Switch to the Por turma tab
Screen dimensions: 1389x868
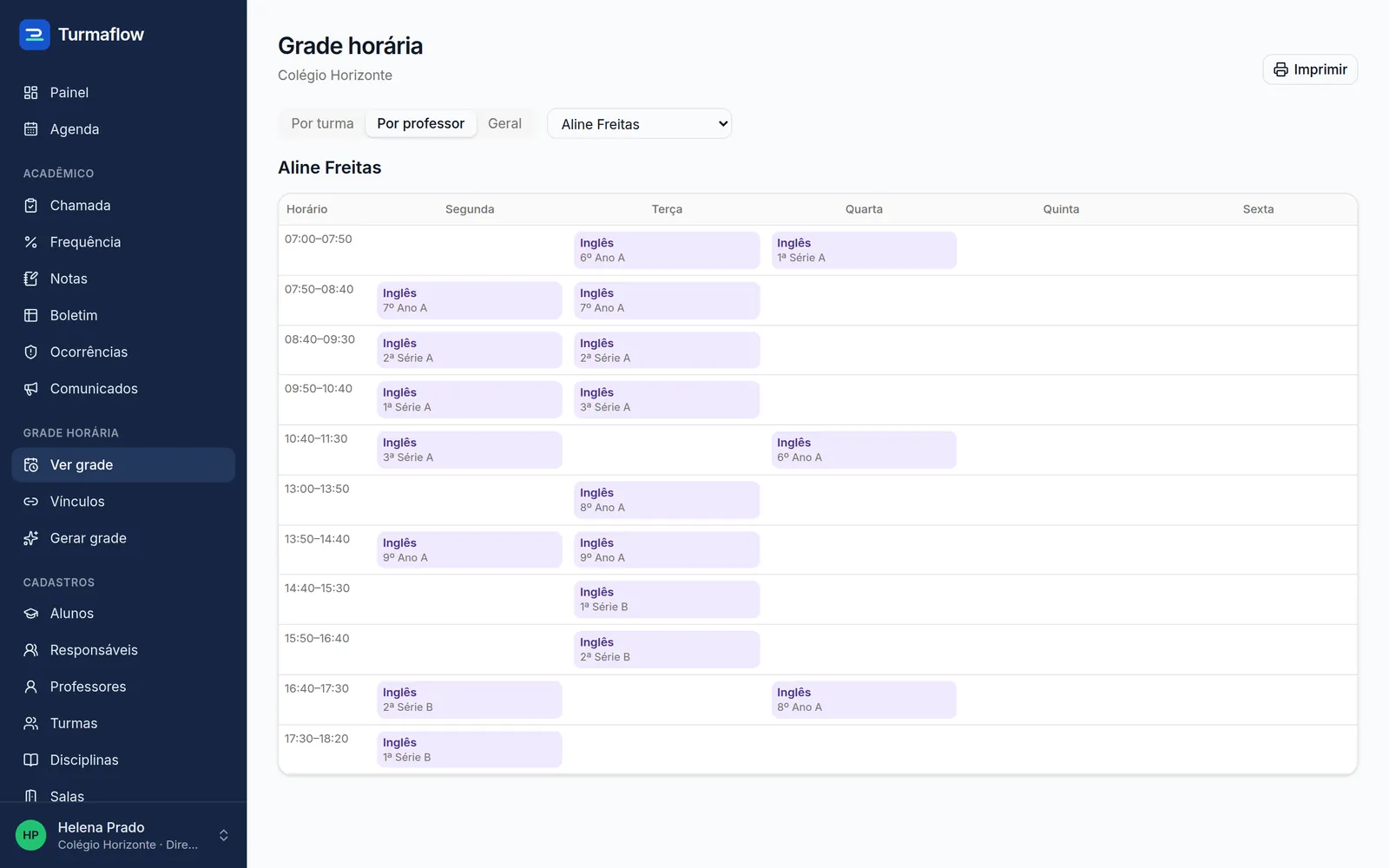(322, 123)
